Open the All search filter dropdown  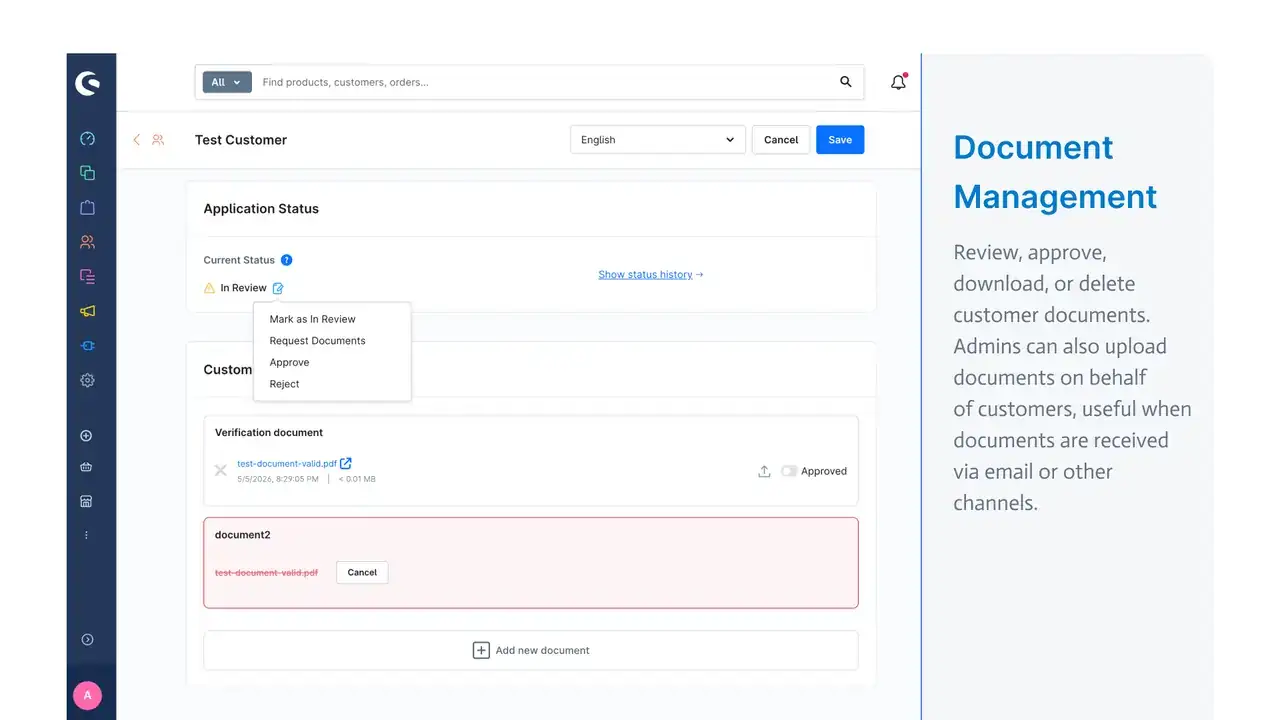point(227,82)
